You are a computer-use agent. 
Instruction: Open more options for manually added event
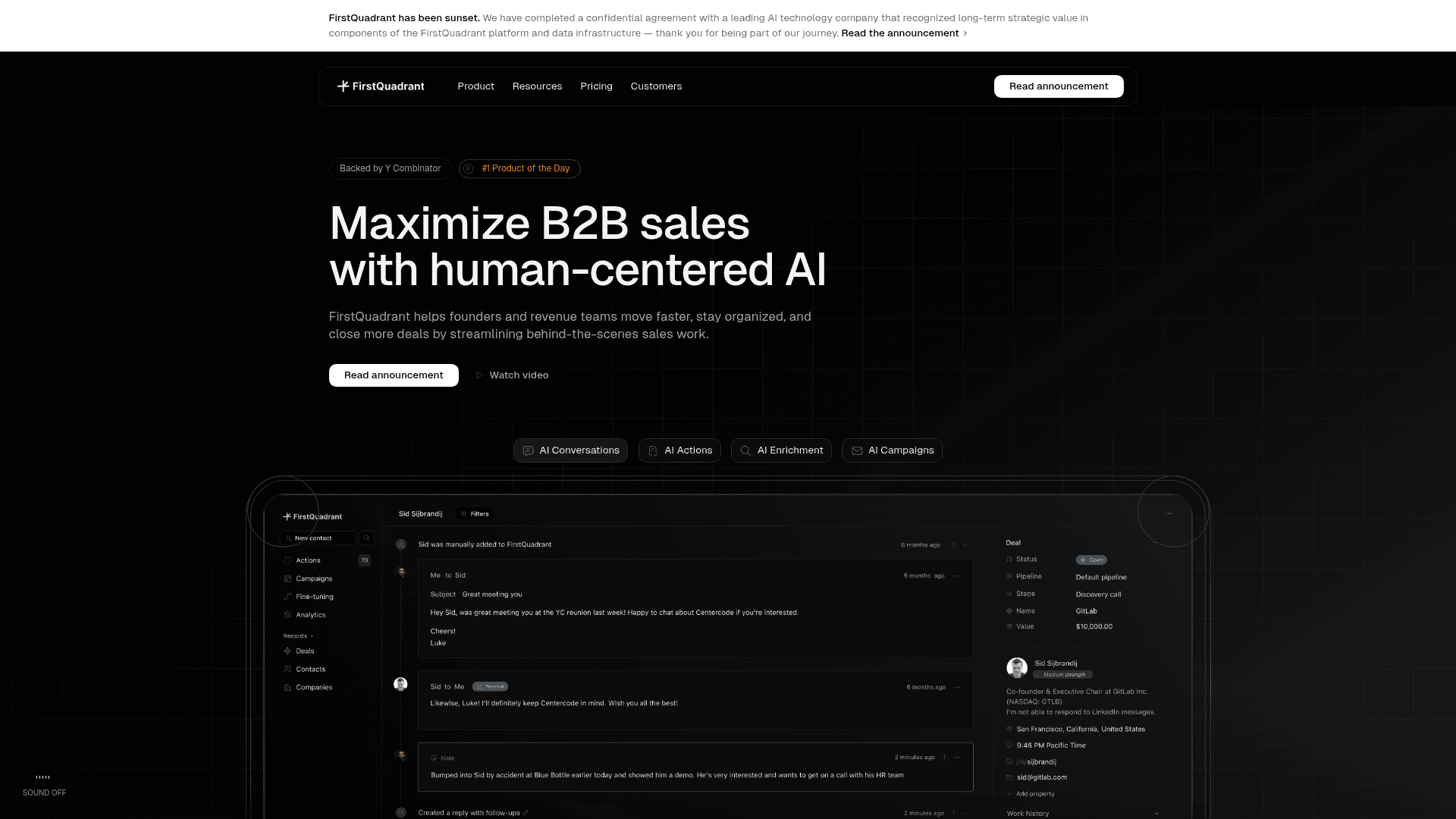965,544
